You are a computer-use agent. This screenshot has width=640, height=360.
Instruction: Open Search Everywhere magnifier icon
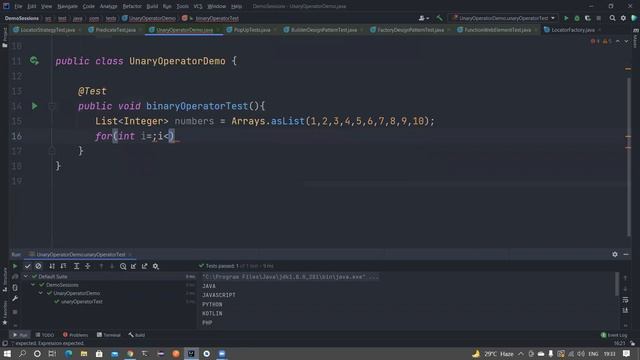coord(612,18)
